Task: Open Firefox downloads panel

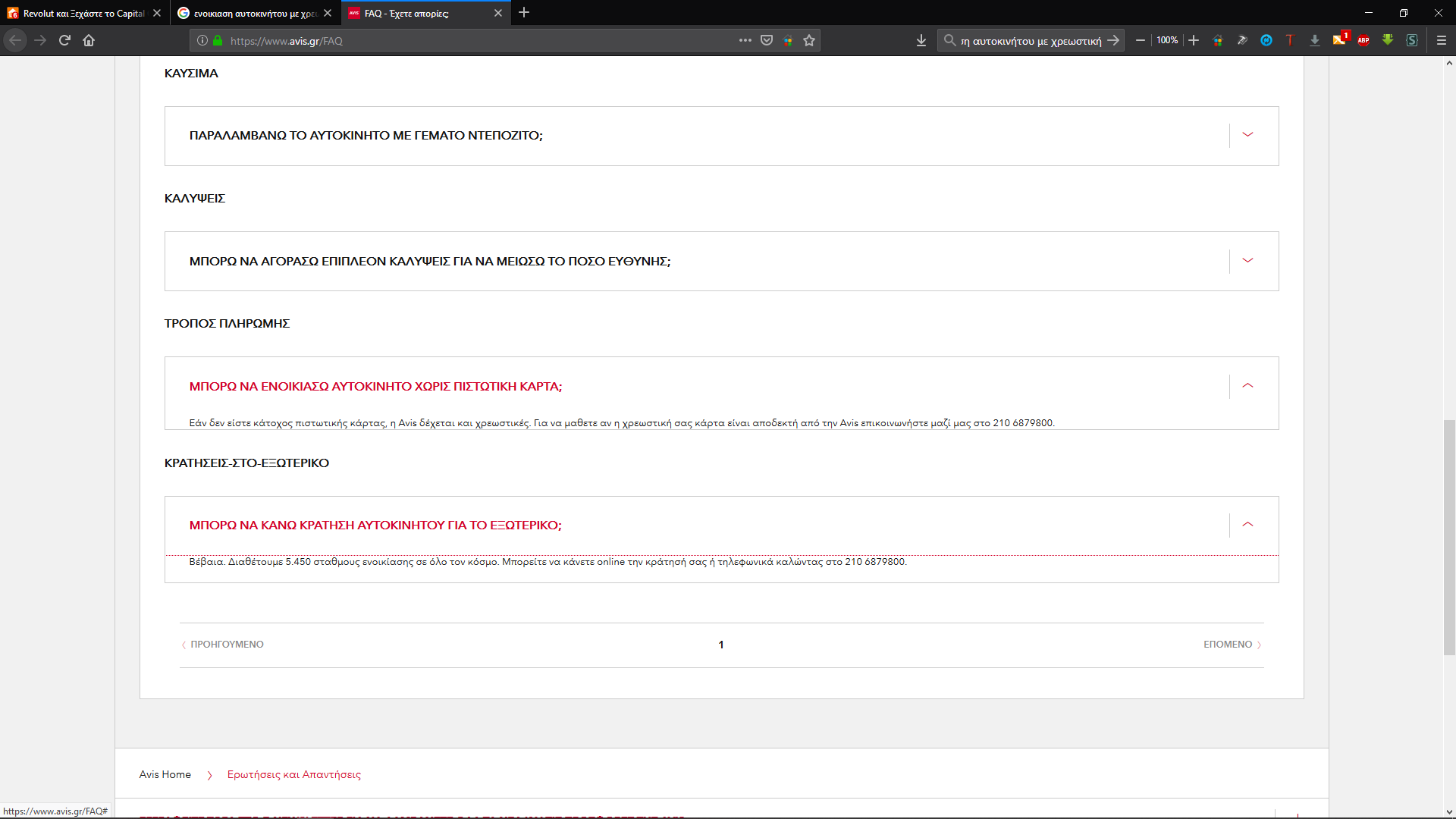Action: 921,40
